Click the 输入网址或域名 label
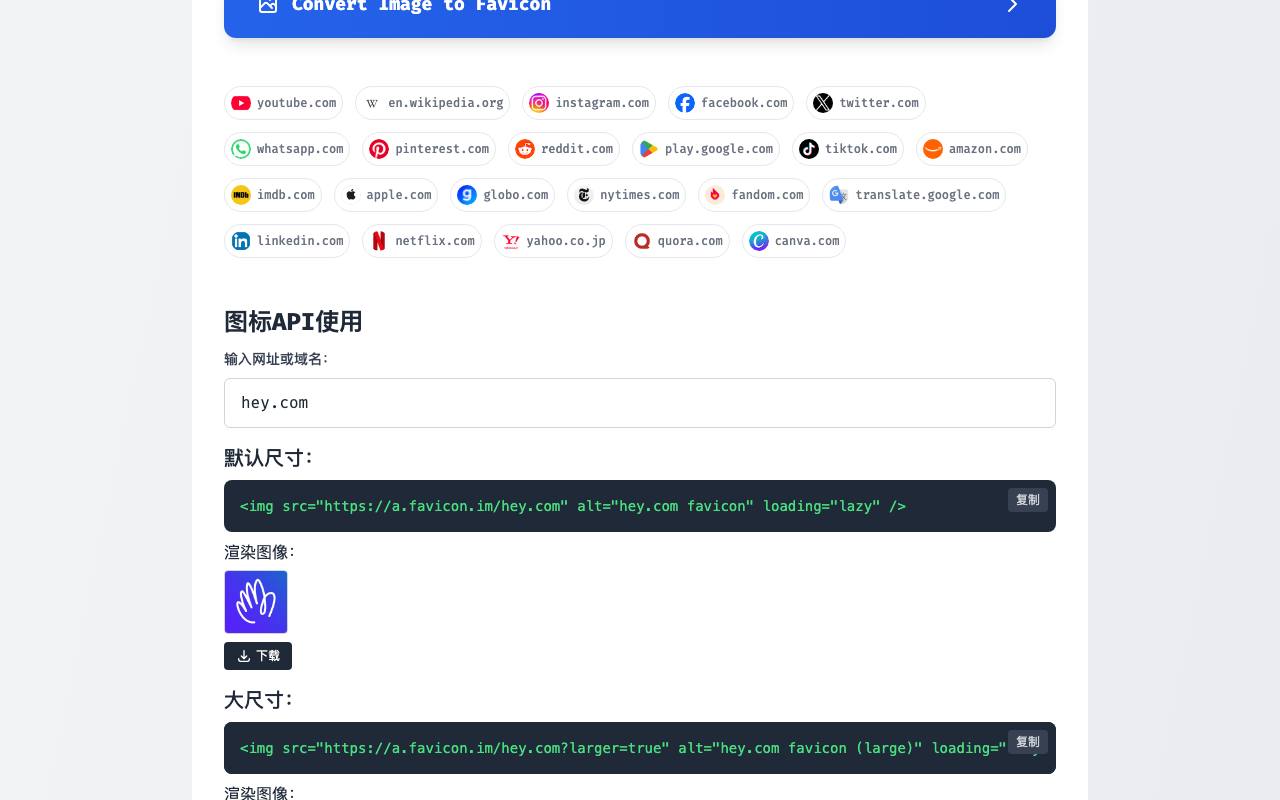The image size is (1280, 800). tap(276, 359)
